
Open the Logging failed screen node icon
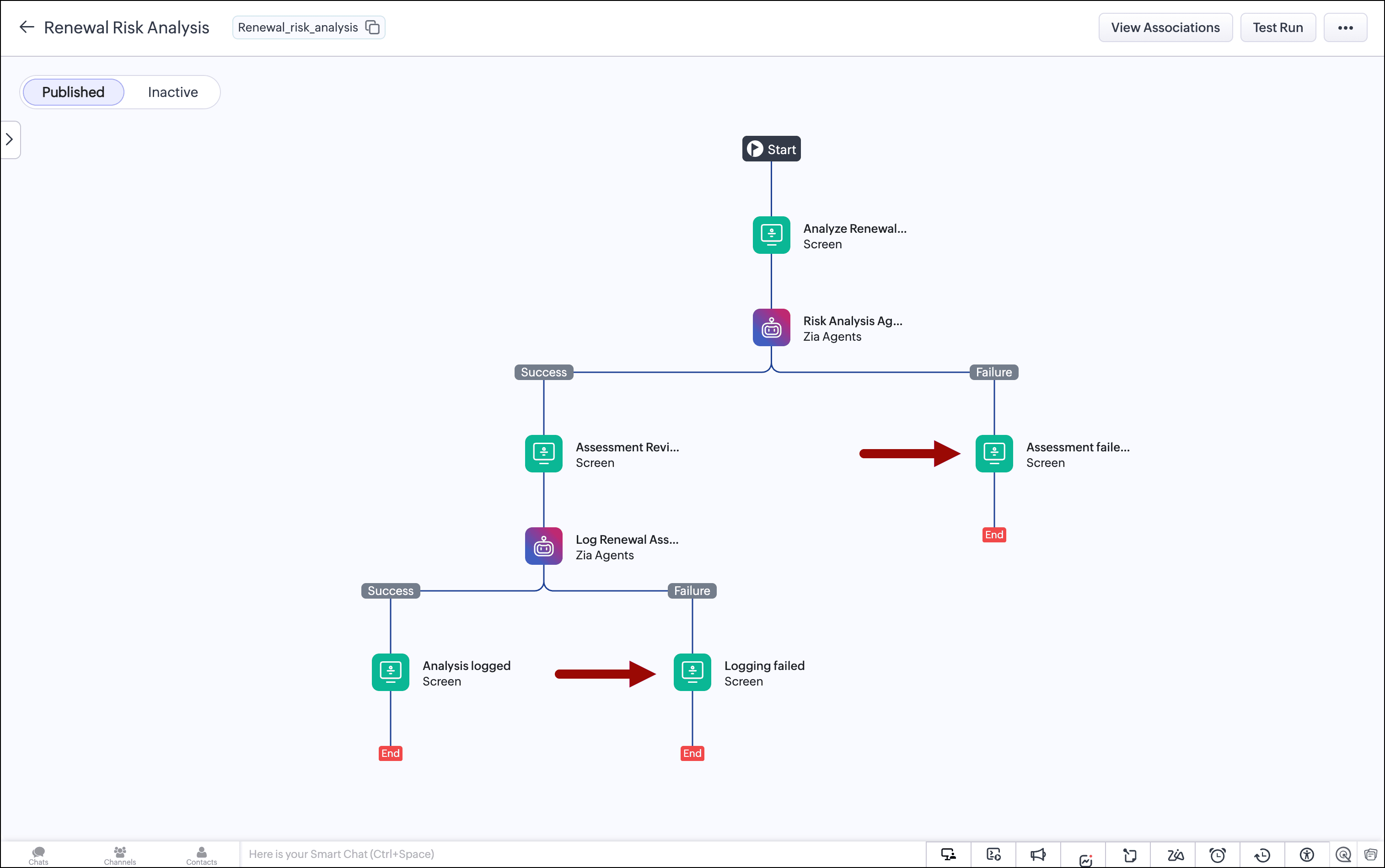click(x=692, y=672)
